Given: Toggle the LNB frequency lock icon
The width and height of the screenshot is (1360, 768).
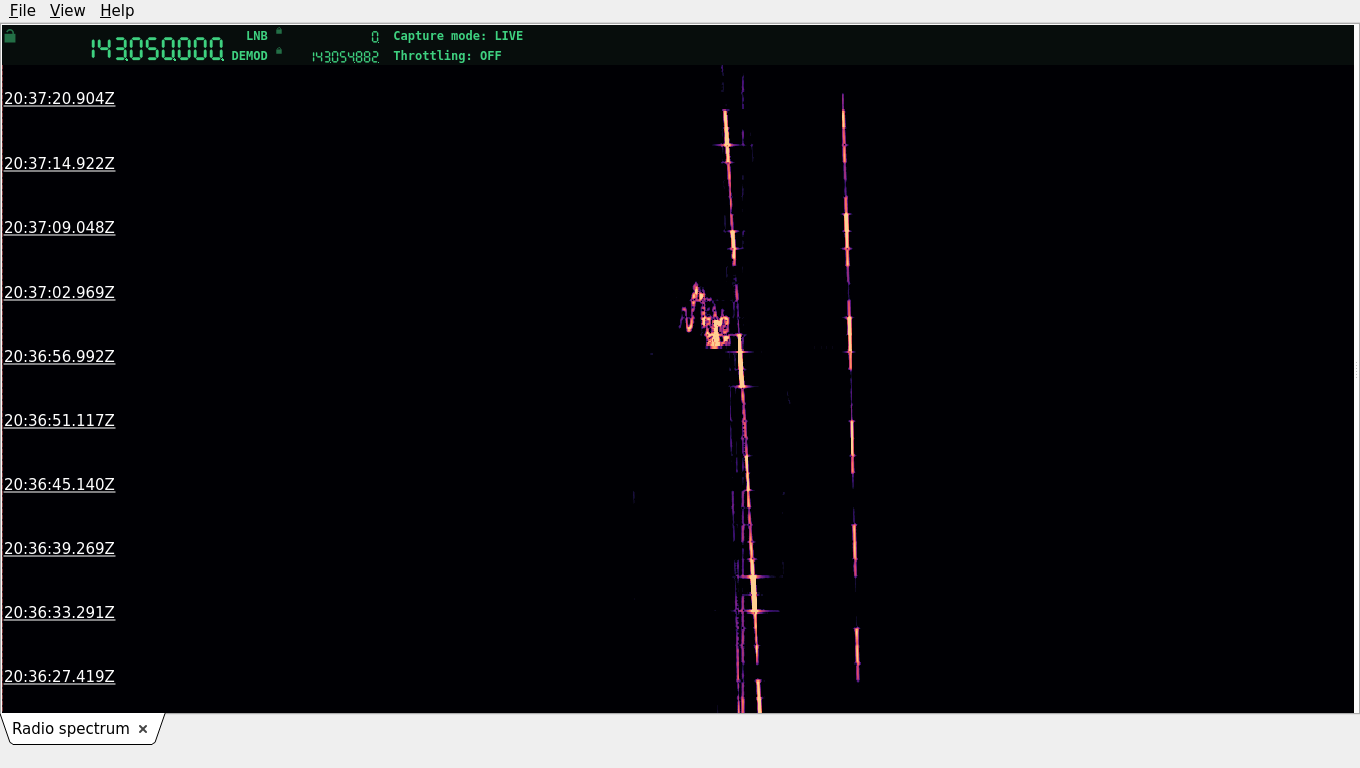Looking at the screenshot, I should click(279, 31).
